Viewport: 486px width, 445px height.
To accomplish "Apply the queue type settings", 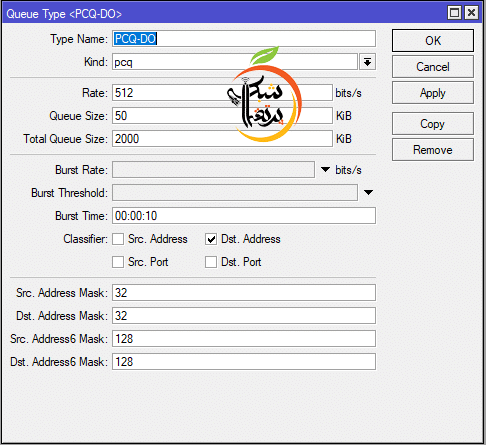I will pos(433,93).
